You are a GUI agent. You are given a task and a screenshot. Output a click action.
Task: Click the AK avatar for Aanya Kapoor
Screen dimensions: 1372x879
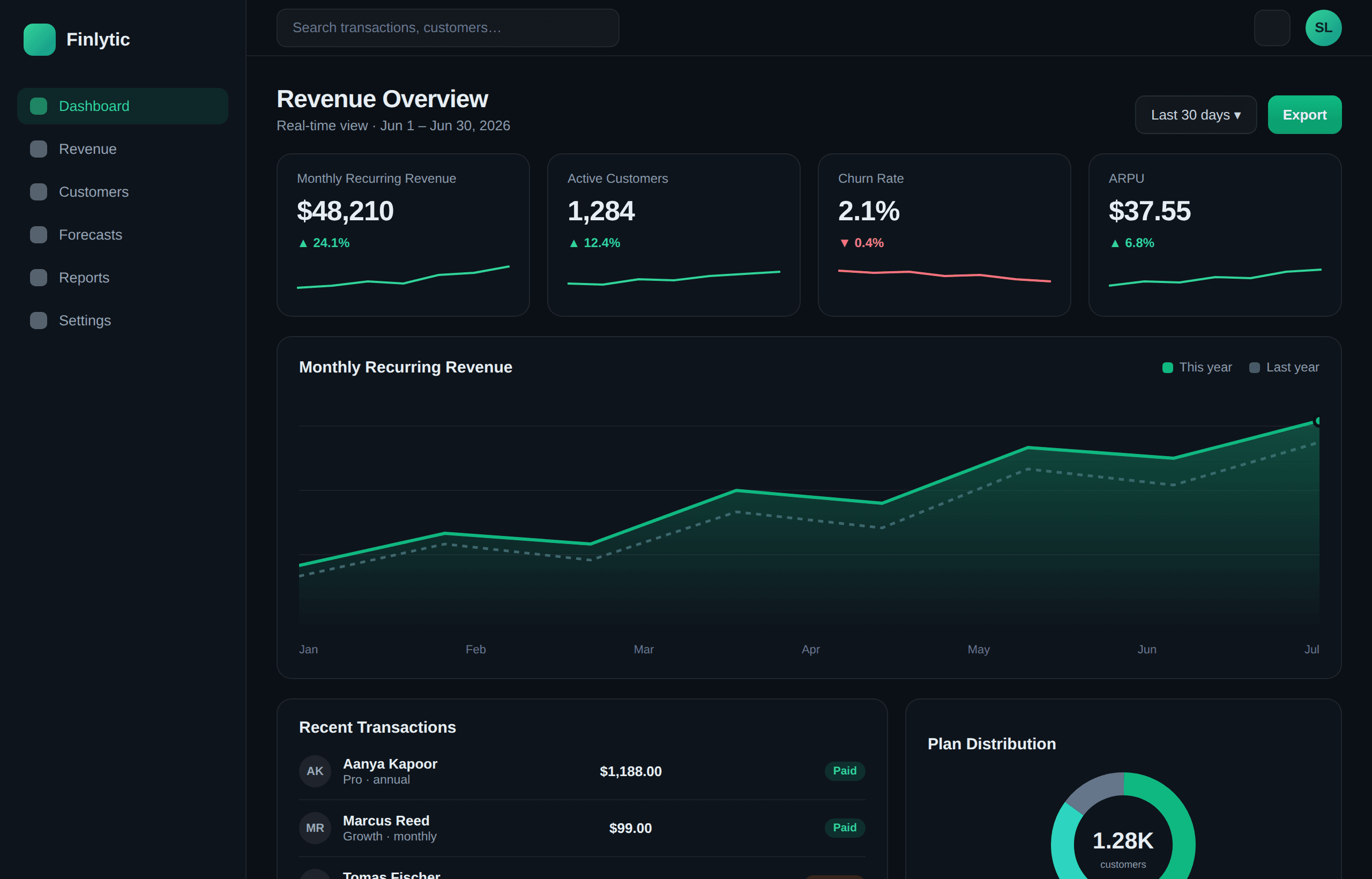pos(315,771)
